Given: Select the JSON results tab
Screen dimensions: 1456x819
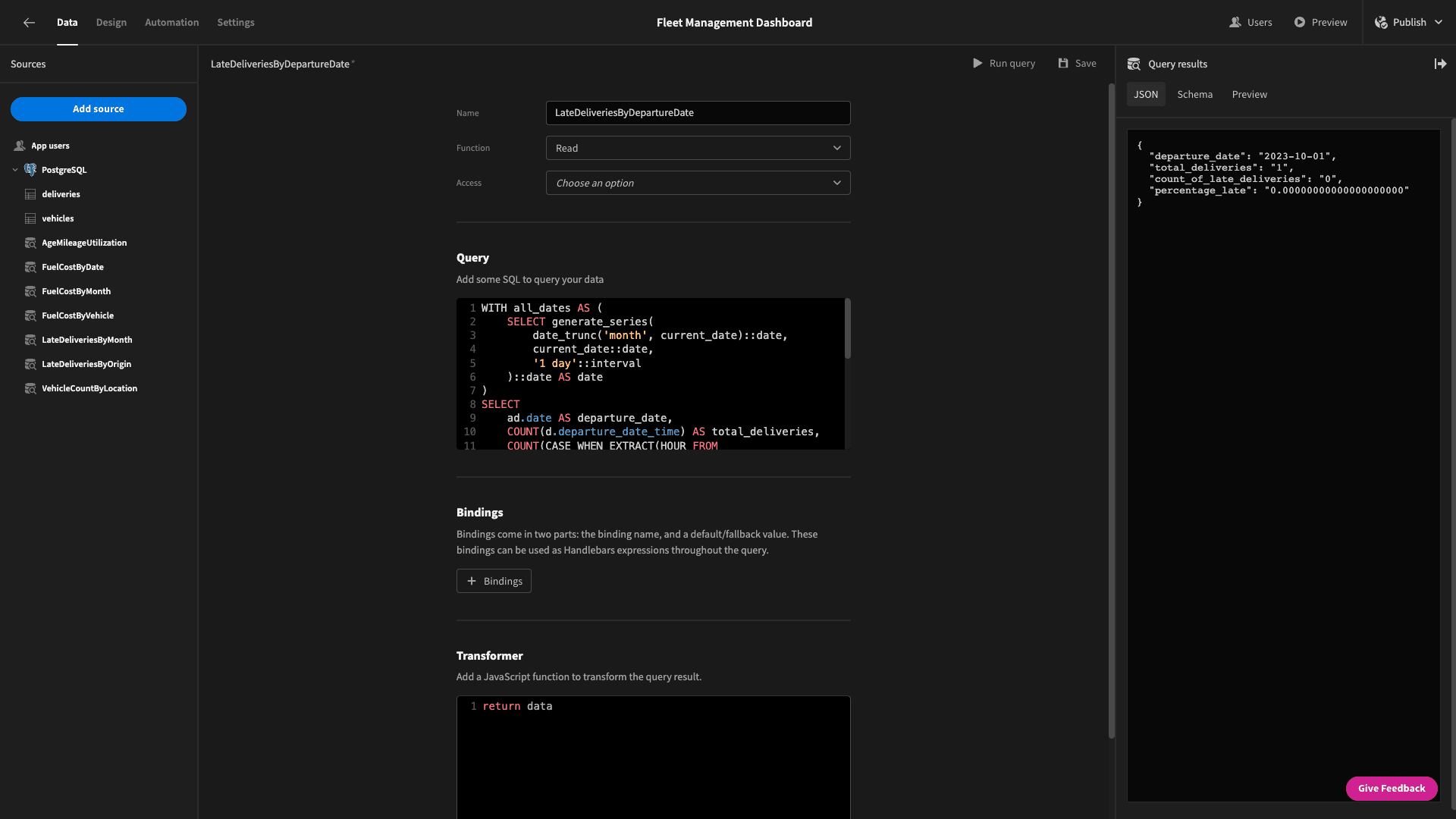Looking at the screenshot, I should click(x=1146, y=94).
